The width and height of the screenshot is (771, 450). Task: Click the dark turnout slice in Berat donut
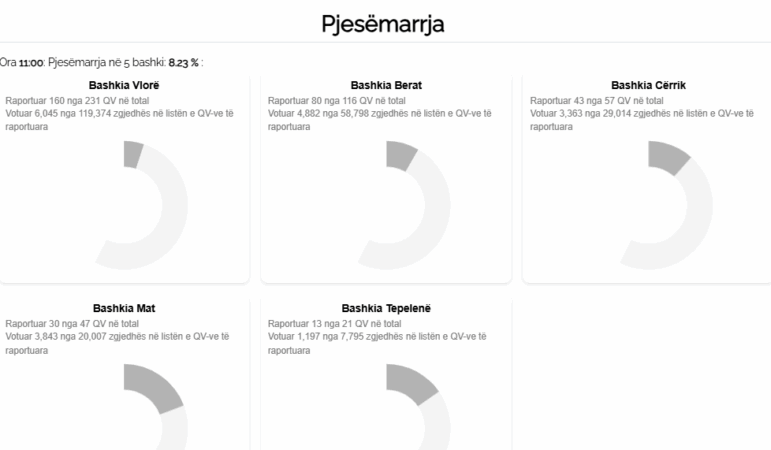(x=400, y=156)
